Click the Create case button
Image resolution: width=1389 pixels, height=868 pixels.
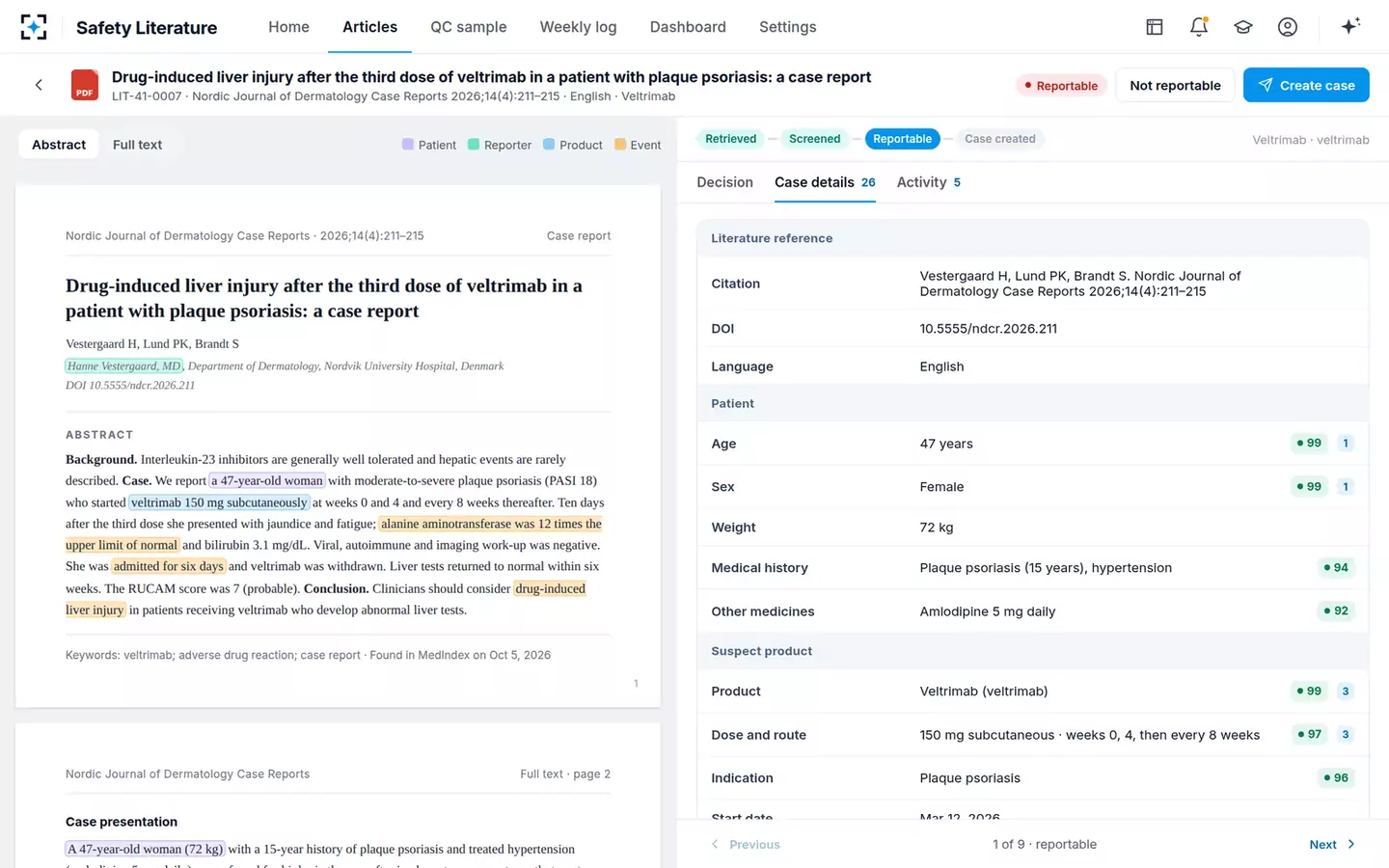(1306, 85)
